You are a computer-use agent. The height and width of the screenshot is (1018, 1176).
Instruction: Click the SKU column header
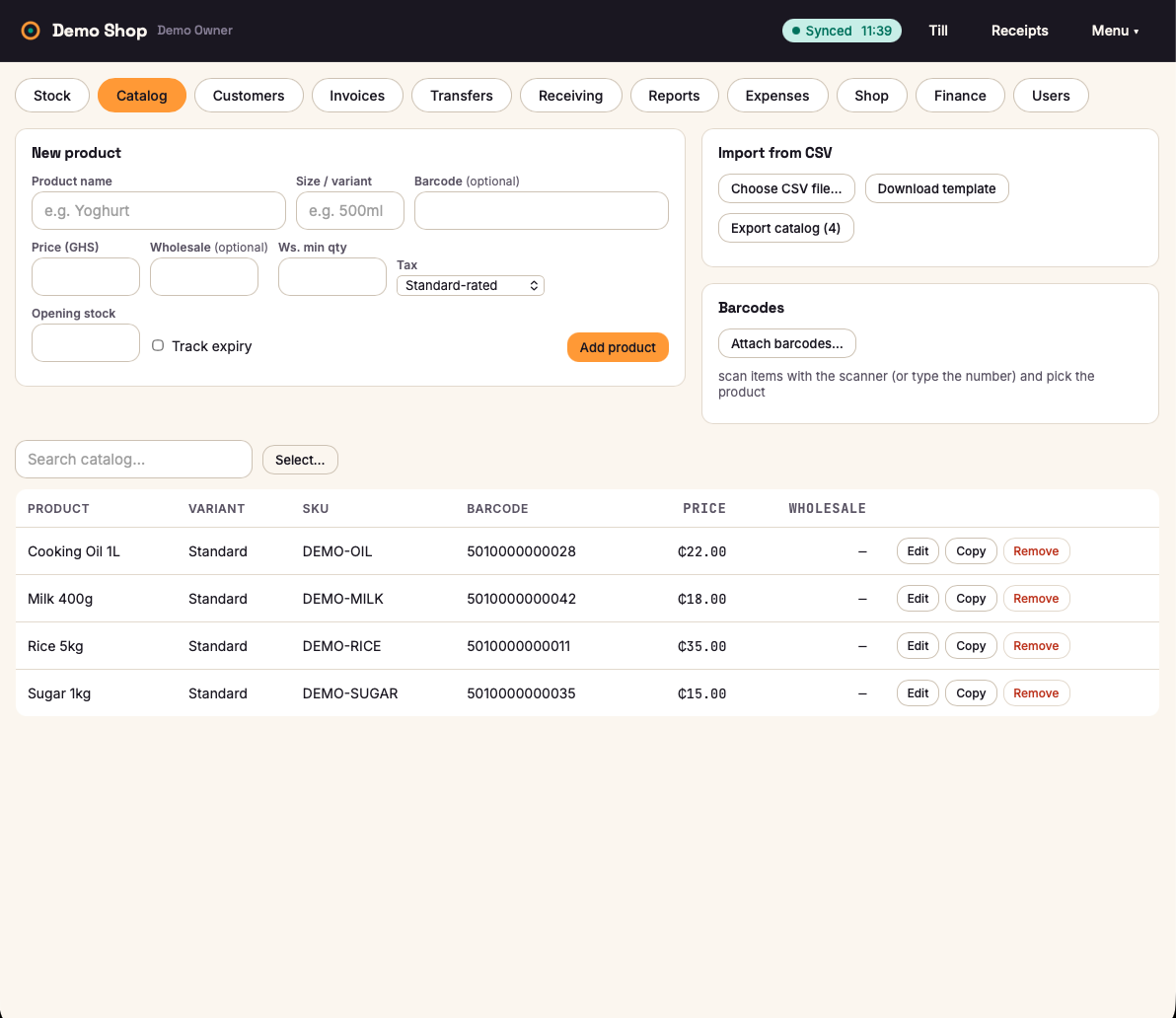[x=316, y=508]
